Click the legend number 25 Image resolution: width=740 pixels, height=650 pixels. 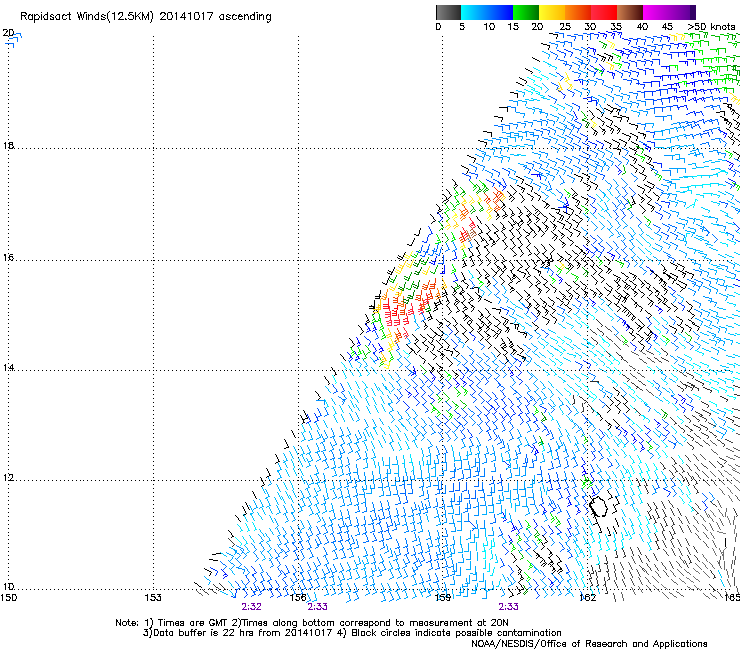click(x=565, y=27)
